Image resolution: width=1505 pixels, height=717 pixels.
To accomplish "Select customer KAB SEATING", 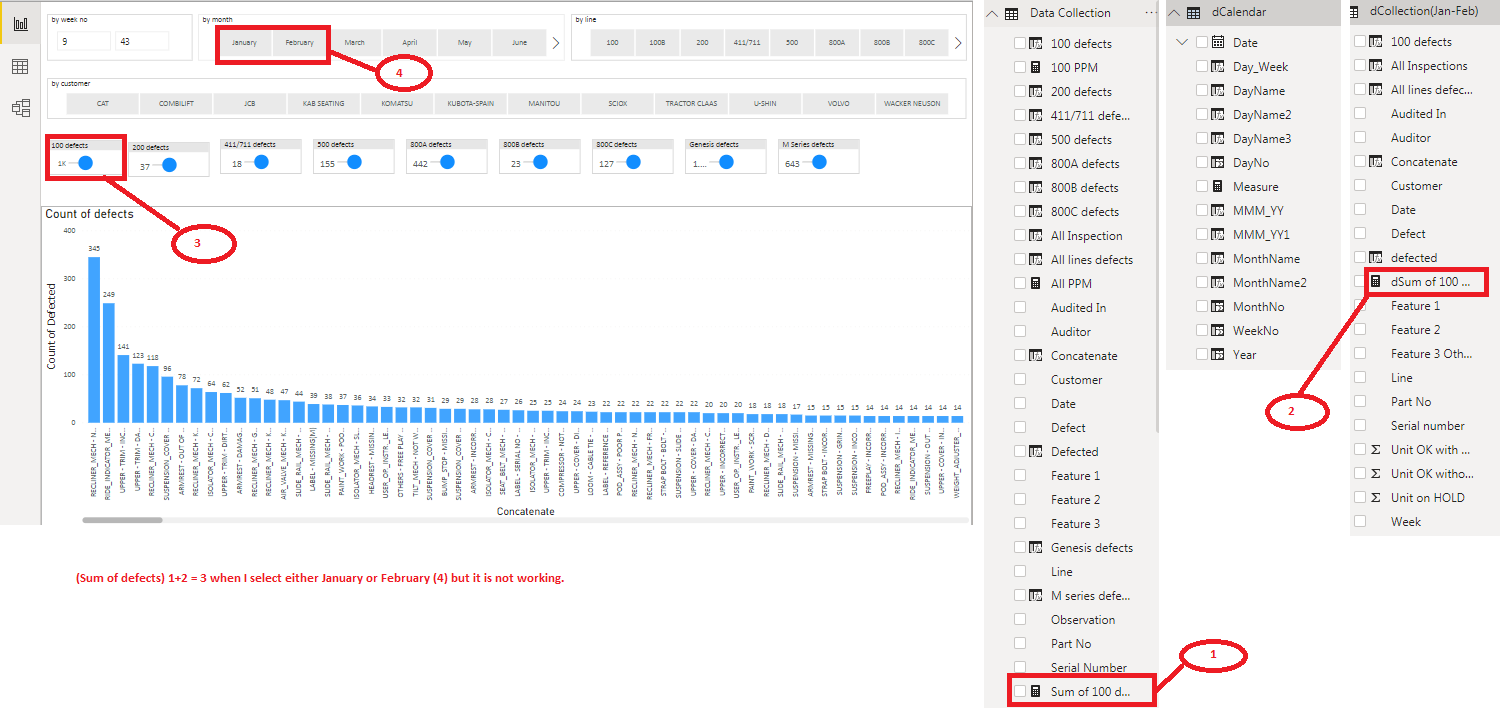I will (x=323, y=103).
